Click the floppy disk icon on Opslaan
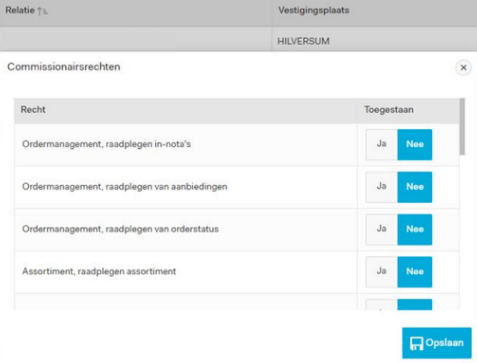This screenshot has width=477, height=363. (416, 343)
